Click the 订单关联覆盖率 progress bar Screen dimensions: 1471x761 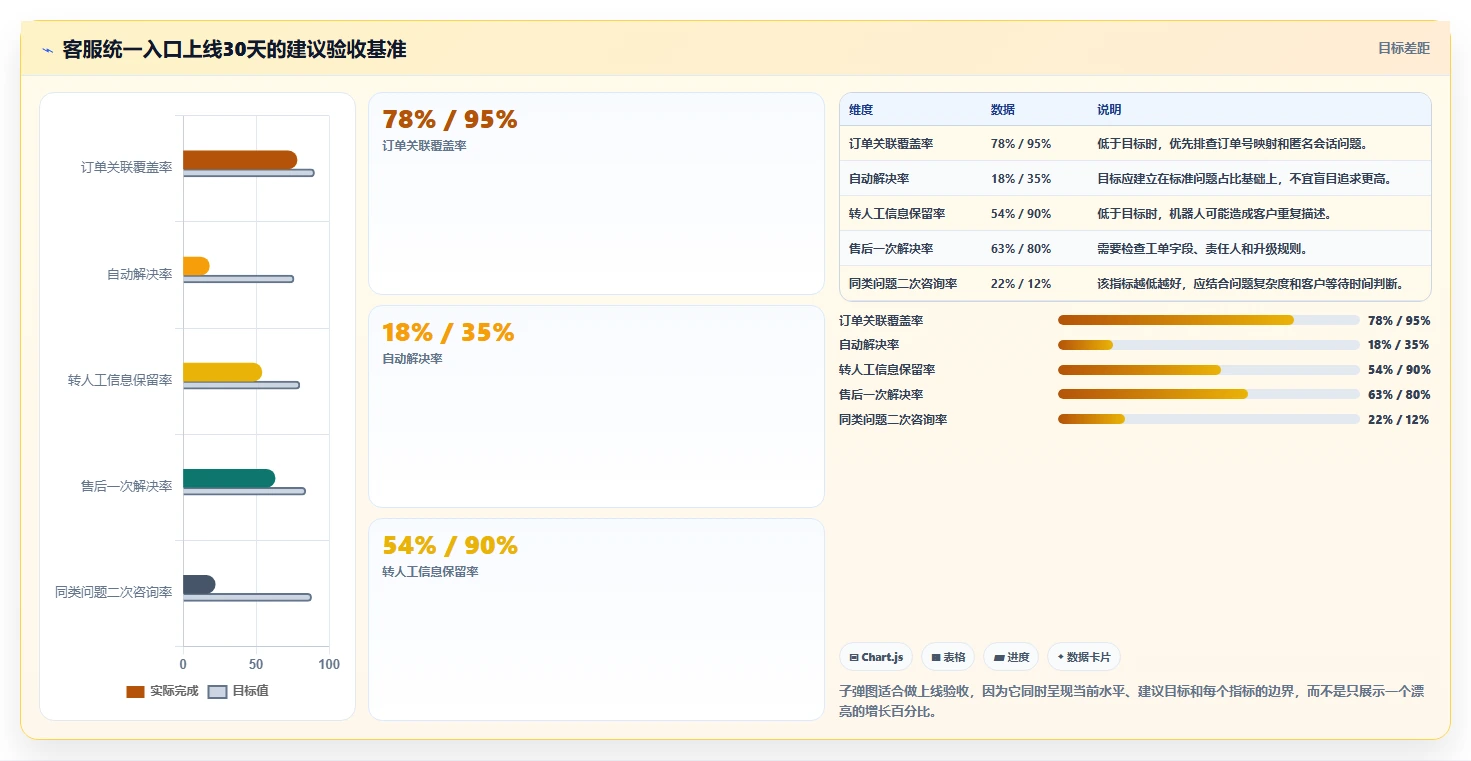pos(1208,320)
